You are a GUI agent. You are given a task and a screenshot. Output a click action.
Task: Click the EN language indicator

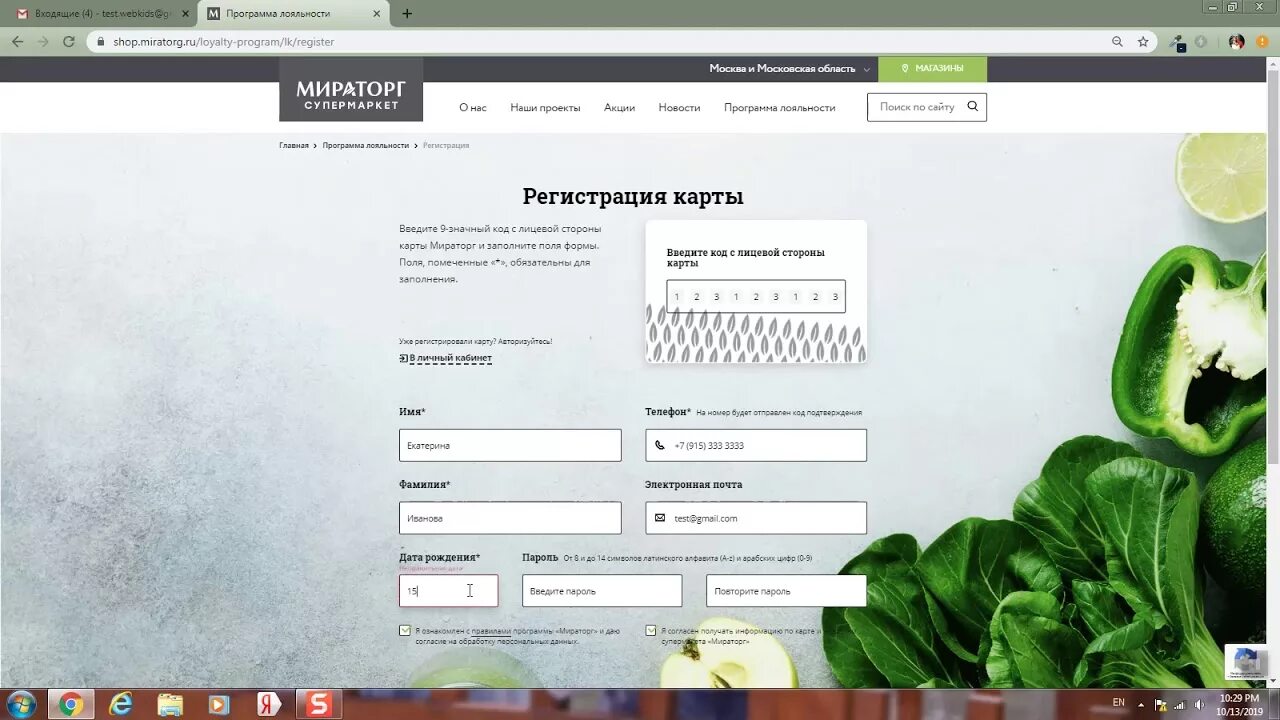point(1118,703)
